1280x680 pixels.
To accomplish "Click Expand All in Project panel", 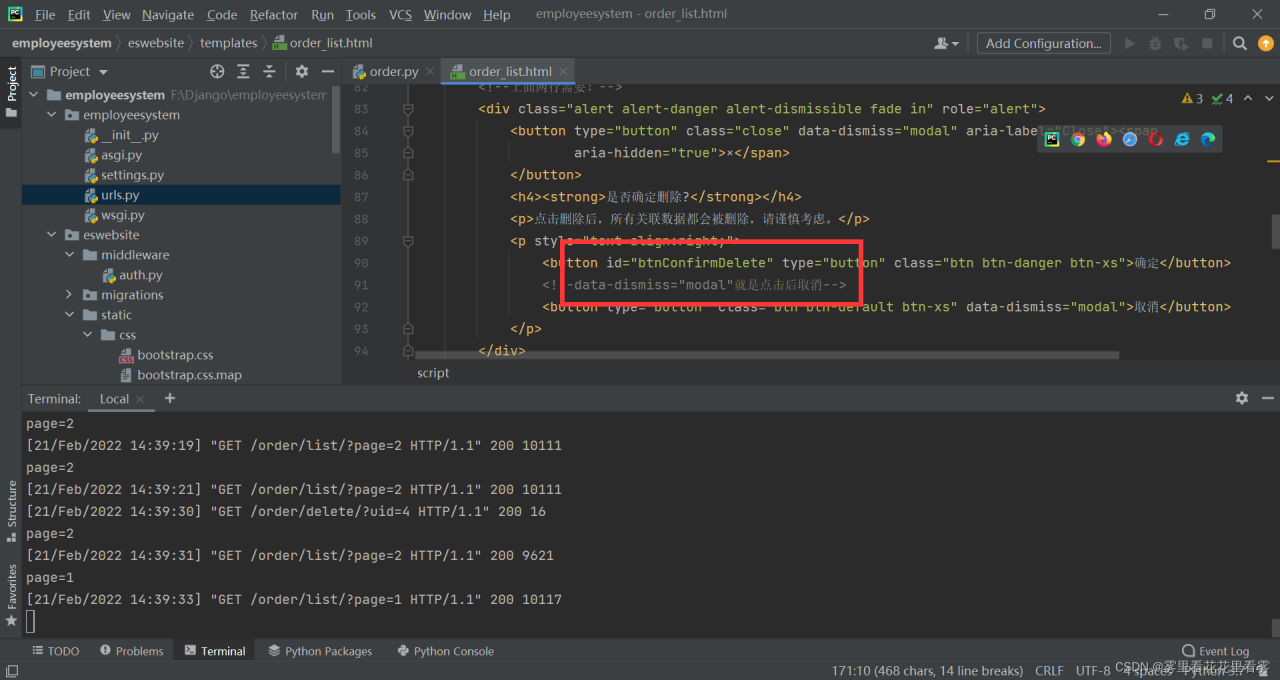I will [x=244, y=71].
